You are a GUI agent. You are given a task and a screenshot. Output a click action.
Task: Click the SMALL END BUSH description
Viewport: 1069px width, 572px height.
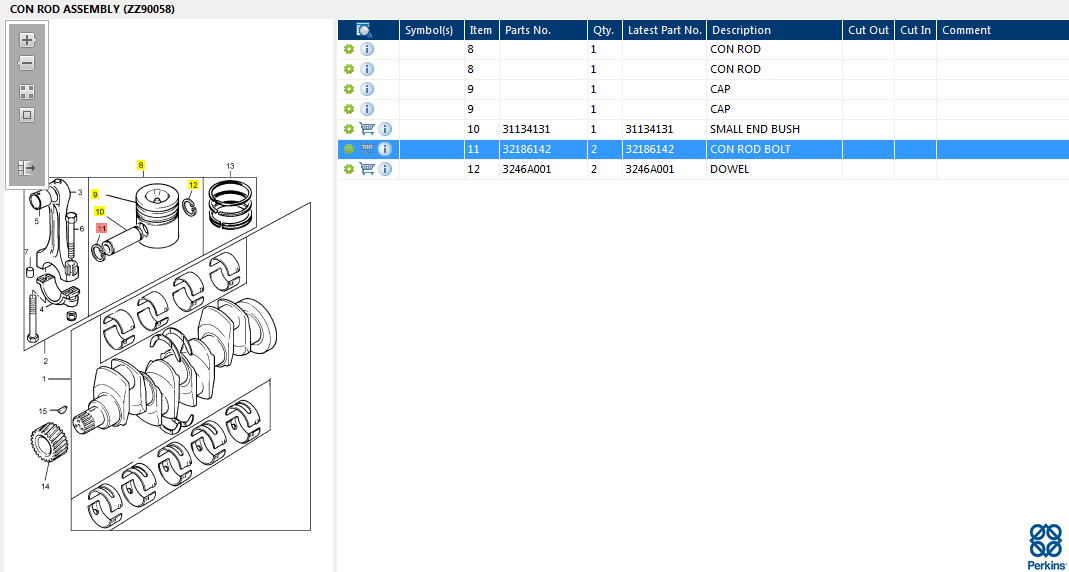pos(755,129)
